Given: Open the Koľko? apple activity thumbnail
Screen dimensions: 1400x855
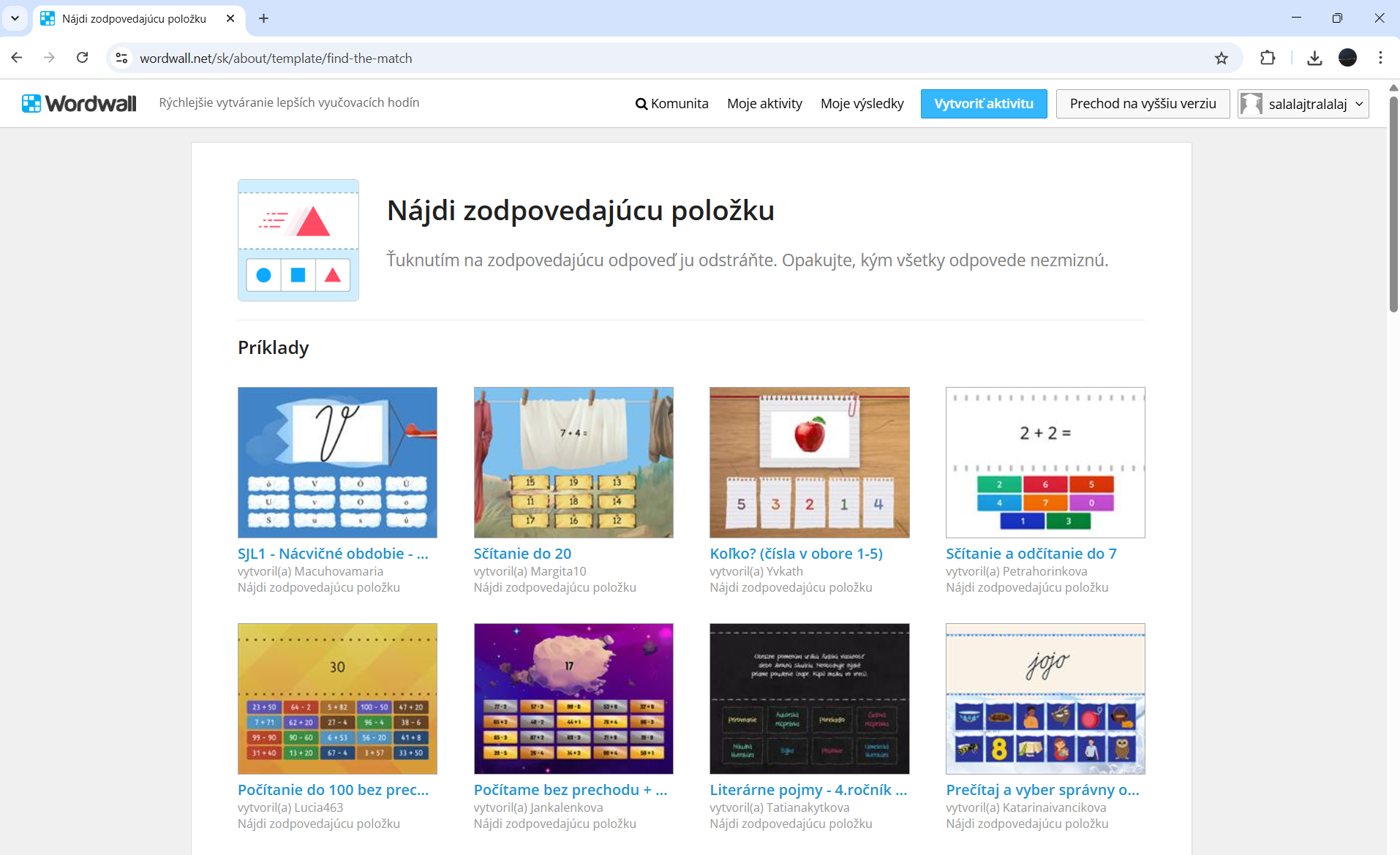Looking at the screenshot, I should [x=809, y=462].
